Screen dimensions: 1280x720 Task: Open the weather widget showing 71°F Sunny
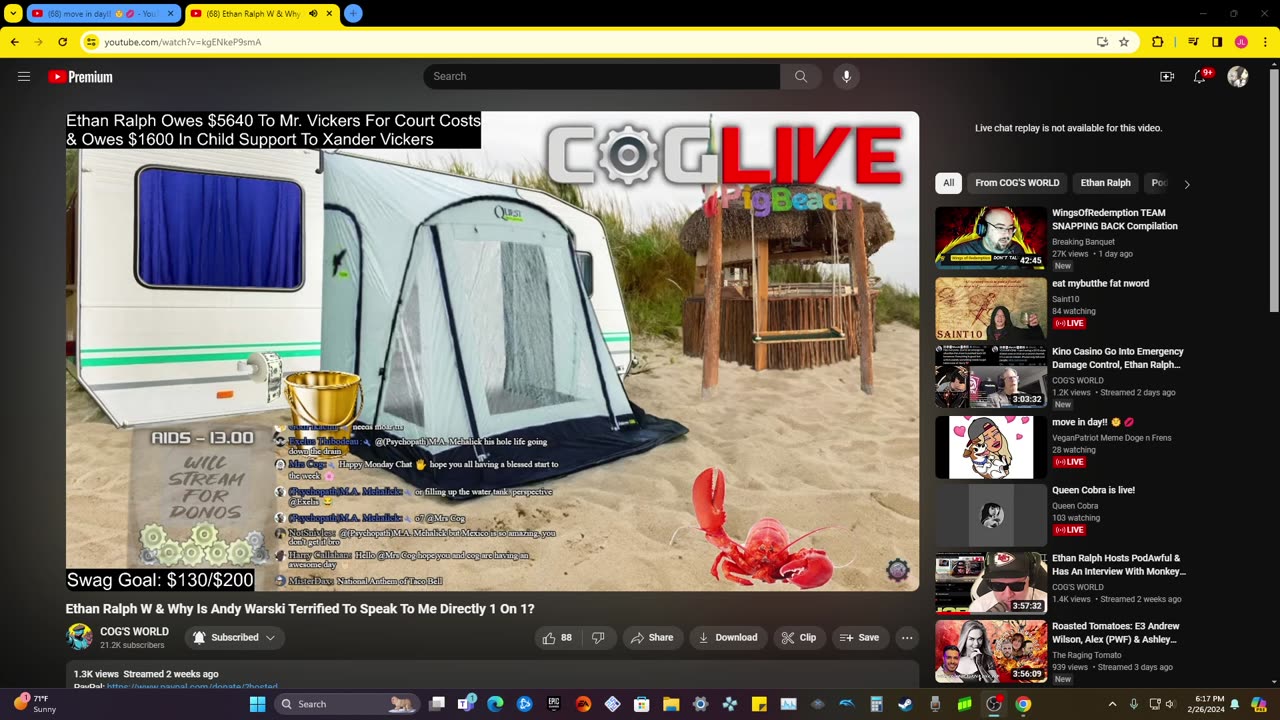click(x=36, y=704)
